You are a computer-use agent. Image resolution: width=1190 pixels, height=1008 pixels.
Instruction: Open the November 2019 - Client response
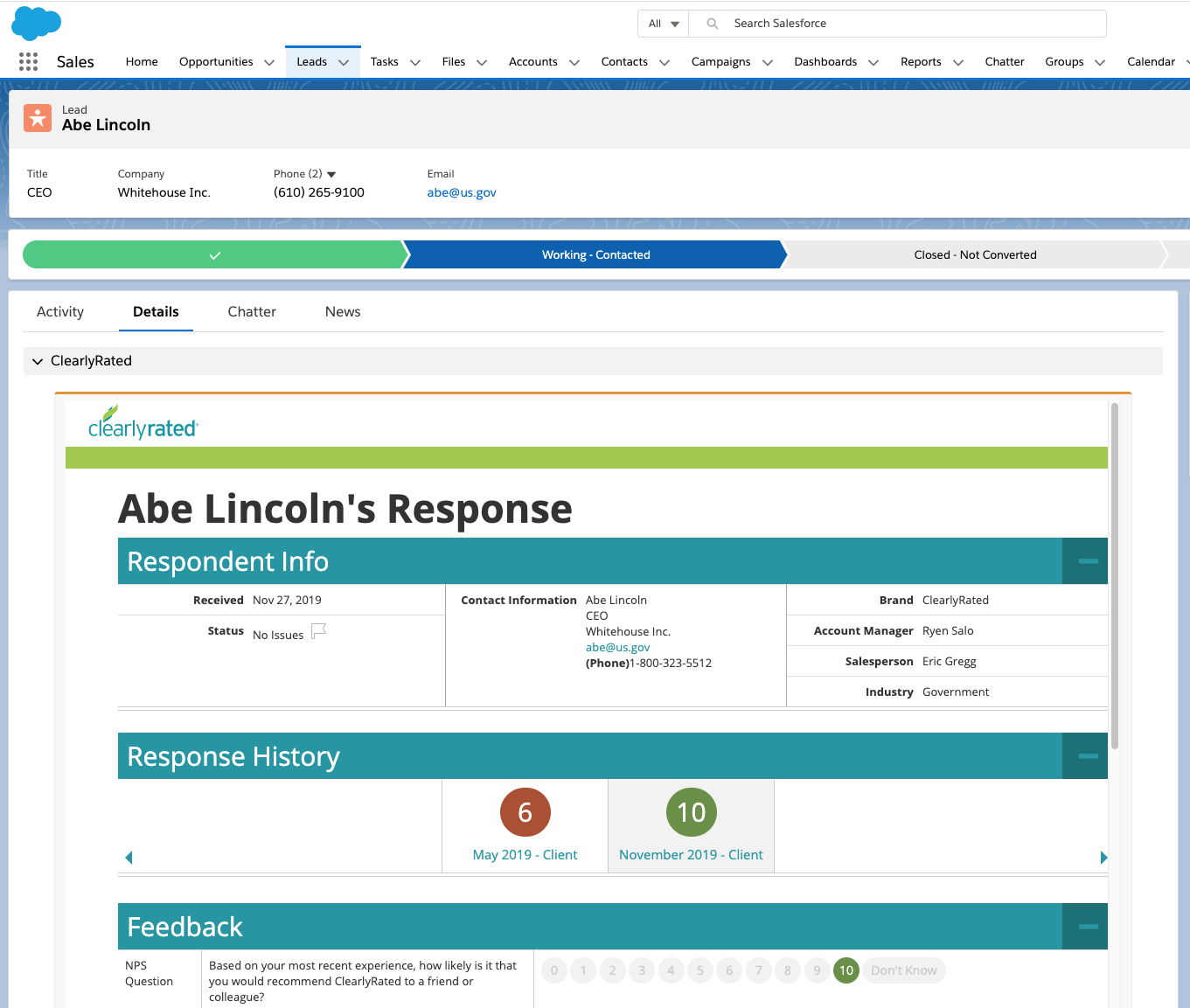pos(692,855)
